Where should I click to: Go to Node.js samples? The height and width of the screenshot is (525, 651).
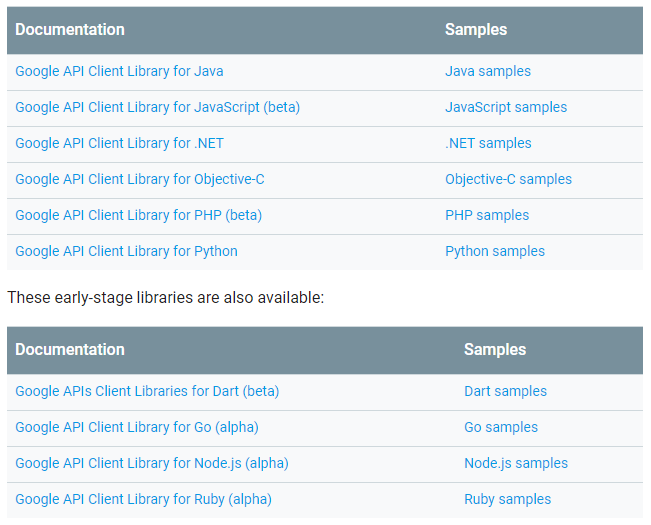point(516,463)
